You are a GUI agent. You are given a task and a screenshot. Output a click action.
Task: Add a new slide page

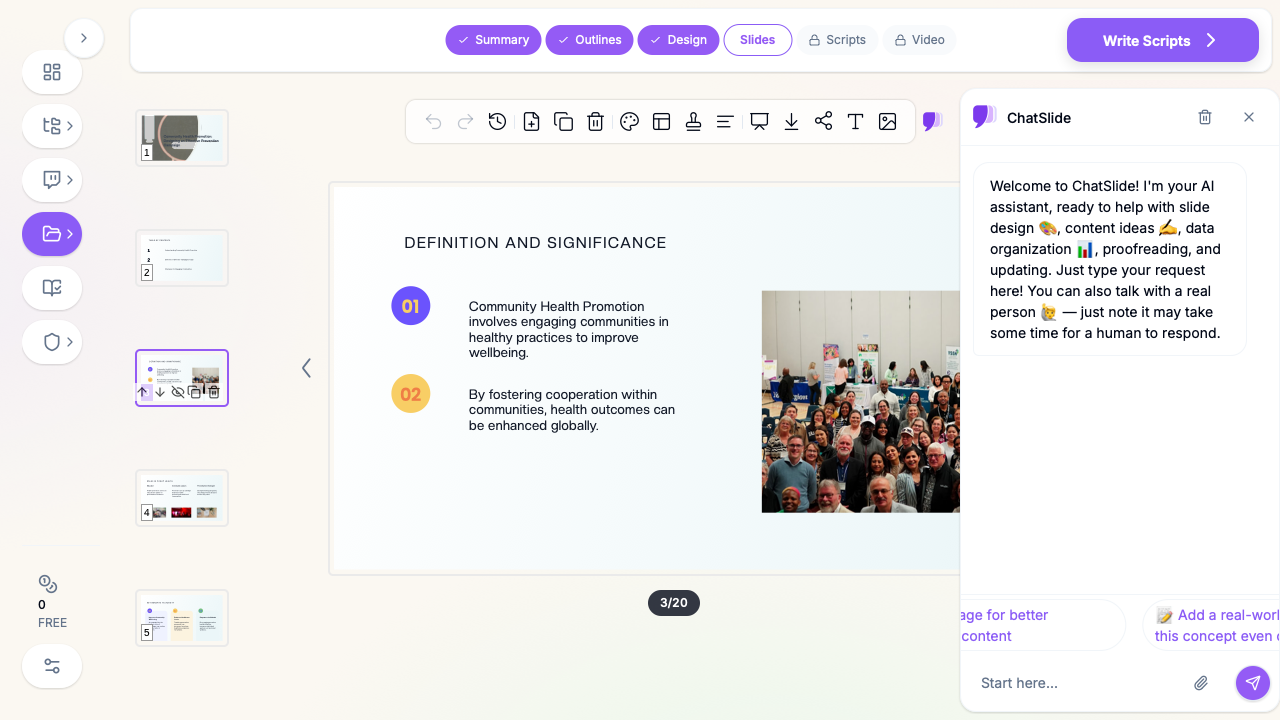[531, 122]
